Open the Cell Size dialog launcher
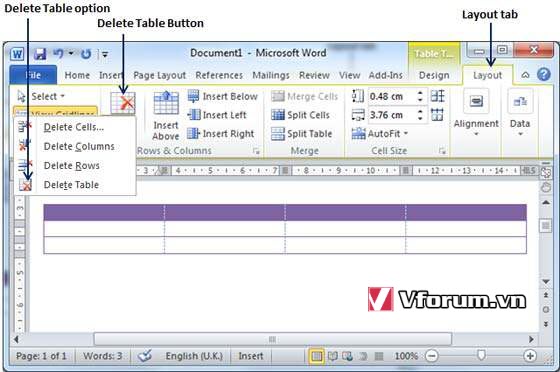560x372 pixels. tap(442, 151)
